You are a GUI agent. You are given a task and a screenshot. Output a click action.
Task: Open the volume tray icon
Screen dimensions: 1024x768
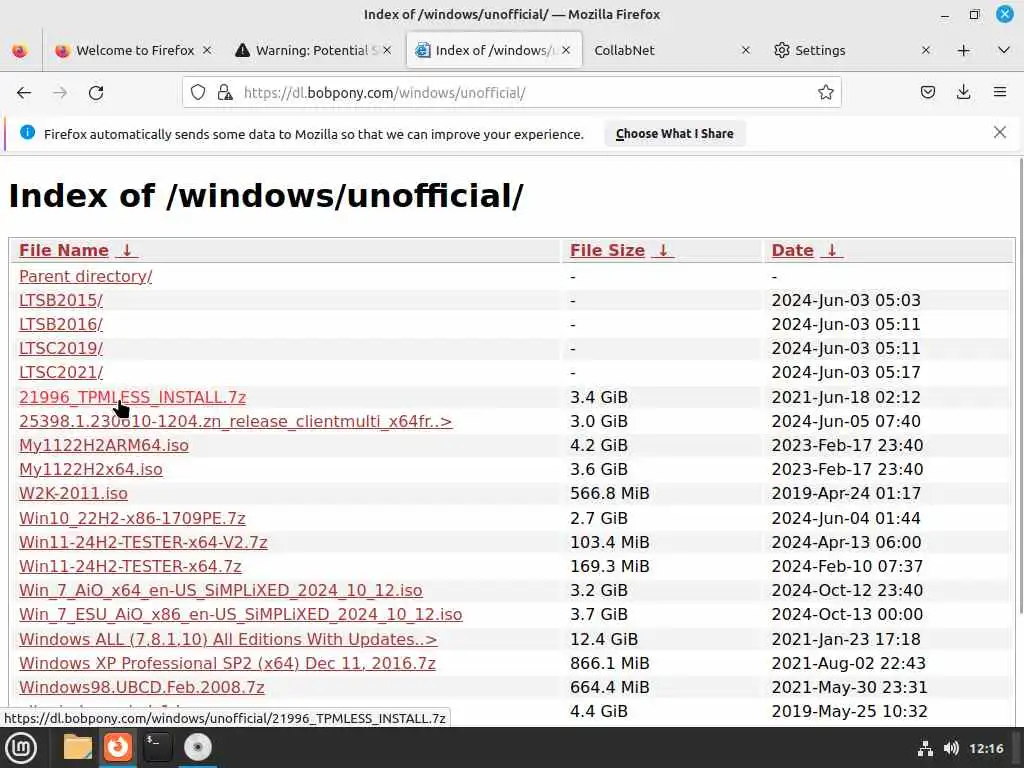click(x=951, y=748)
